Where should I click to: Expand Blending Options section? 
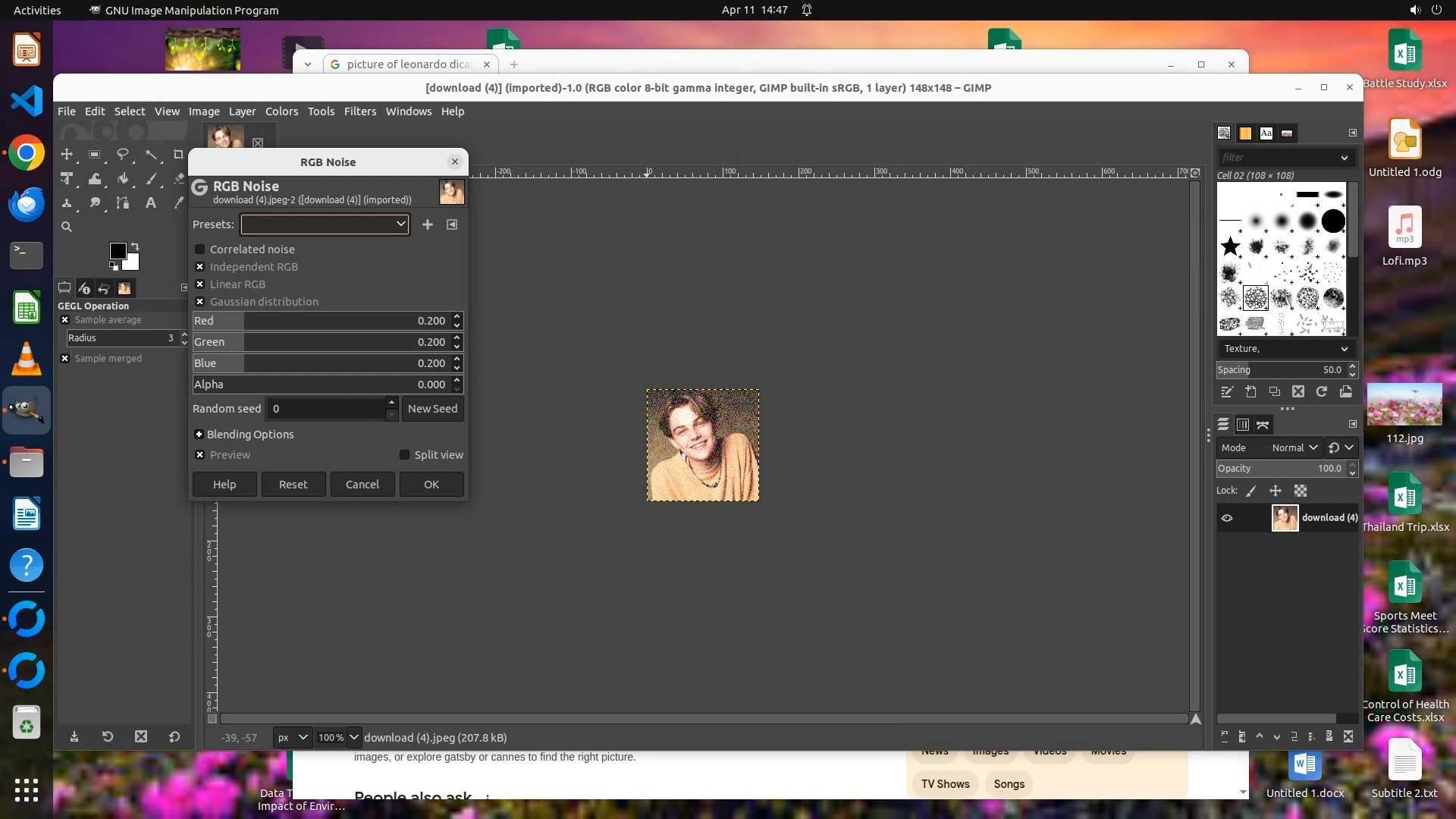[x=199, y=435]
